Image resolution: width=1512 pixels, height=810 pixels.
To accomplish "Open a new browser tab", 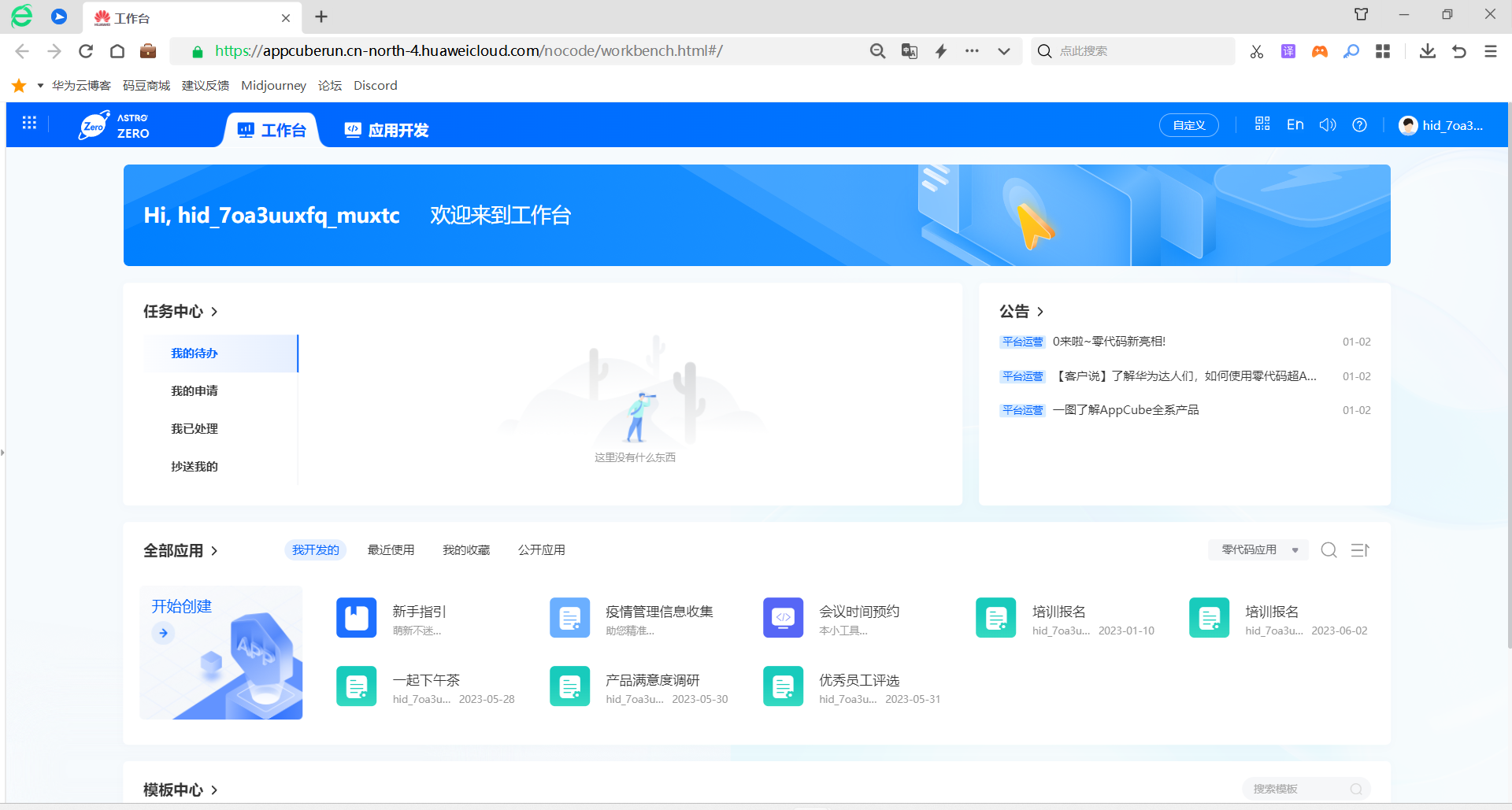I will (321, 17).
